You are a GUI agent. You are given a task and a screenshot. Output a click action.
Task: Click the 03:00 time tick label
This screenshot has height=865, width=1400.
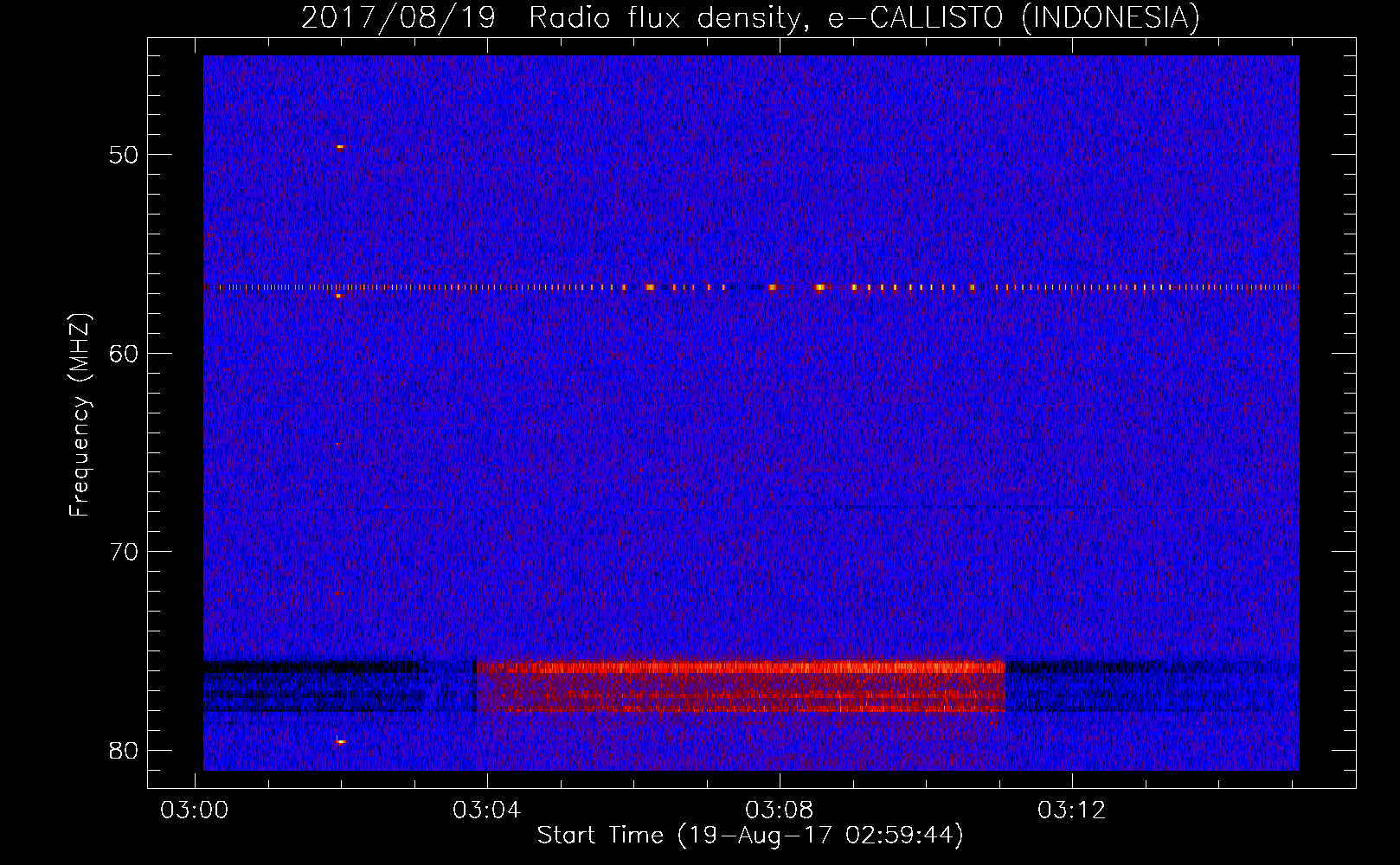click(195, 811)
